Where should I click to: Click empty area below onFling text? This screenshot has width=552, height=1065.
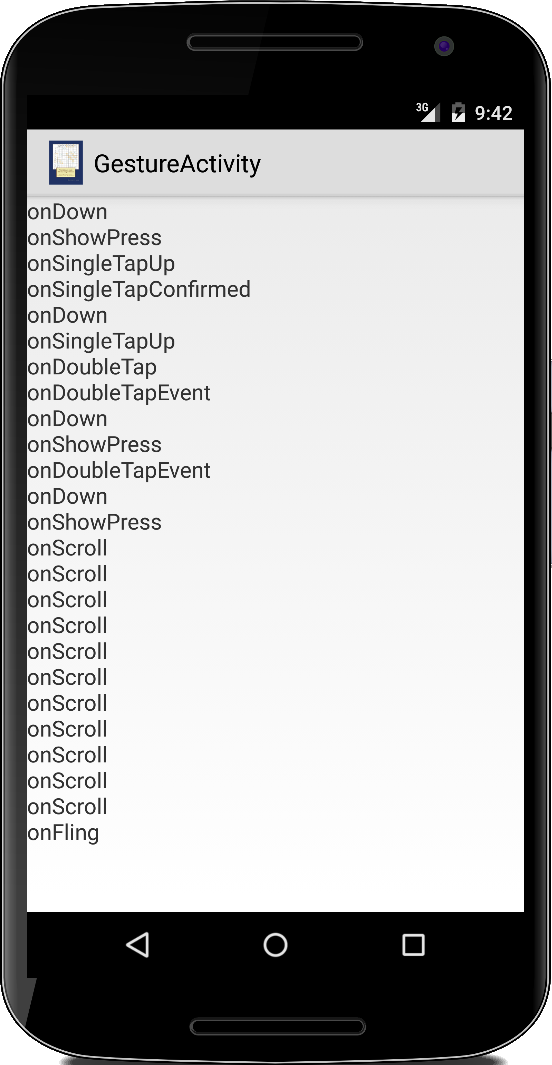pos(275,880)
